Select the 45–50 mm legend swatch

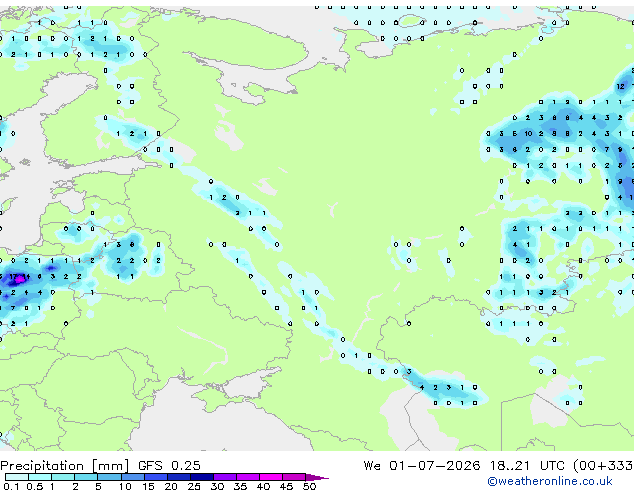[294, 477]
